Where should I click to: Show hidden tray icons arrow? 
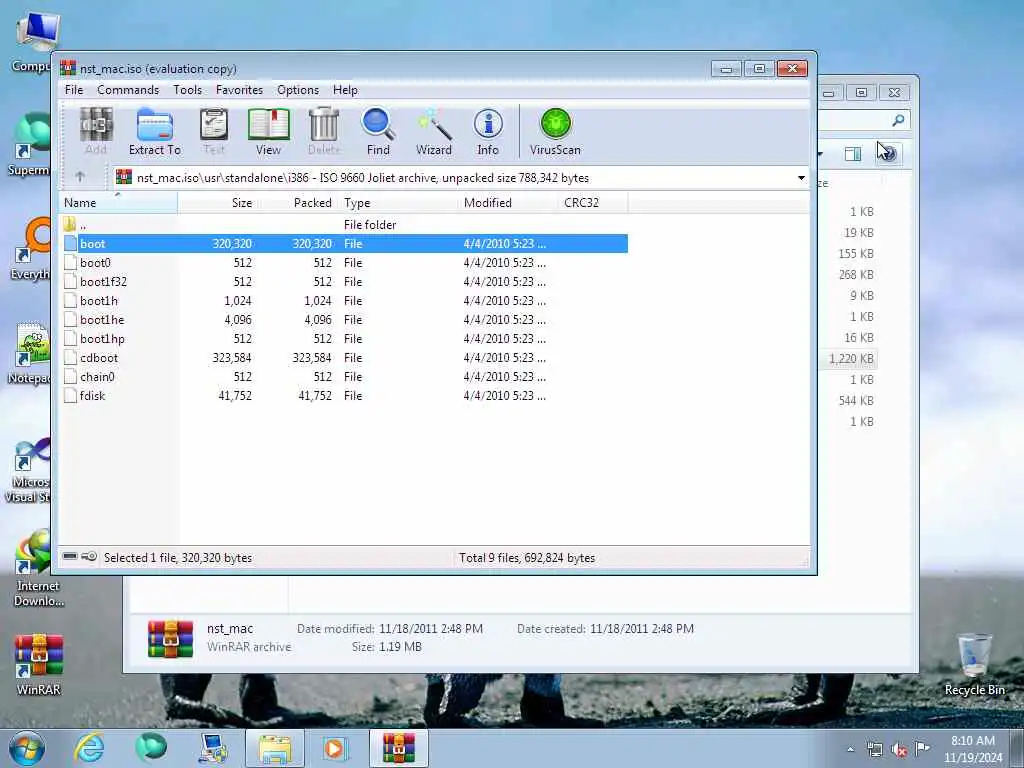pos(850,750)
